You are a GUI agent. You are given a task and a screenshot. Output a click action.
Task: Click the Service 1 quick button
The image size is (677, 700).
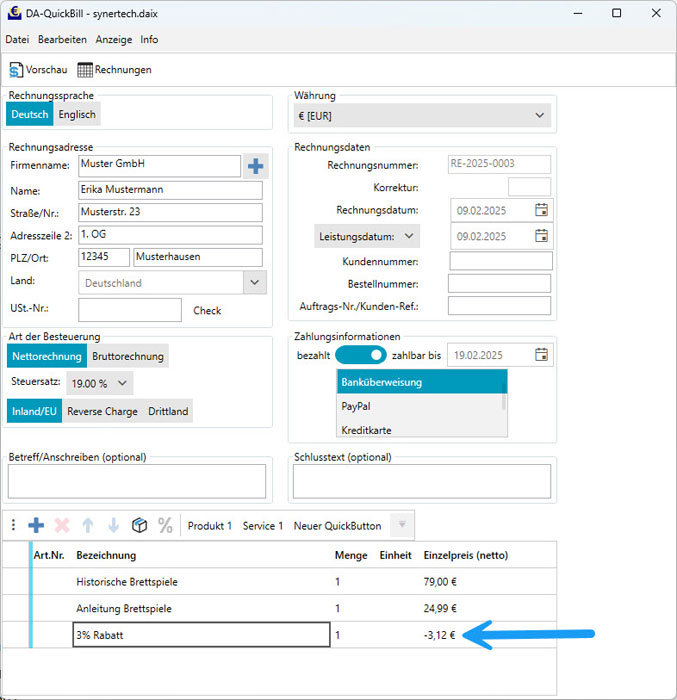point(263,526)
